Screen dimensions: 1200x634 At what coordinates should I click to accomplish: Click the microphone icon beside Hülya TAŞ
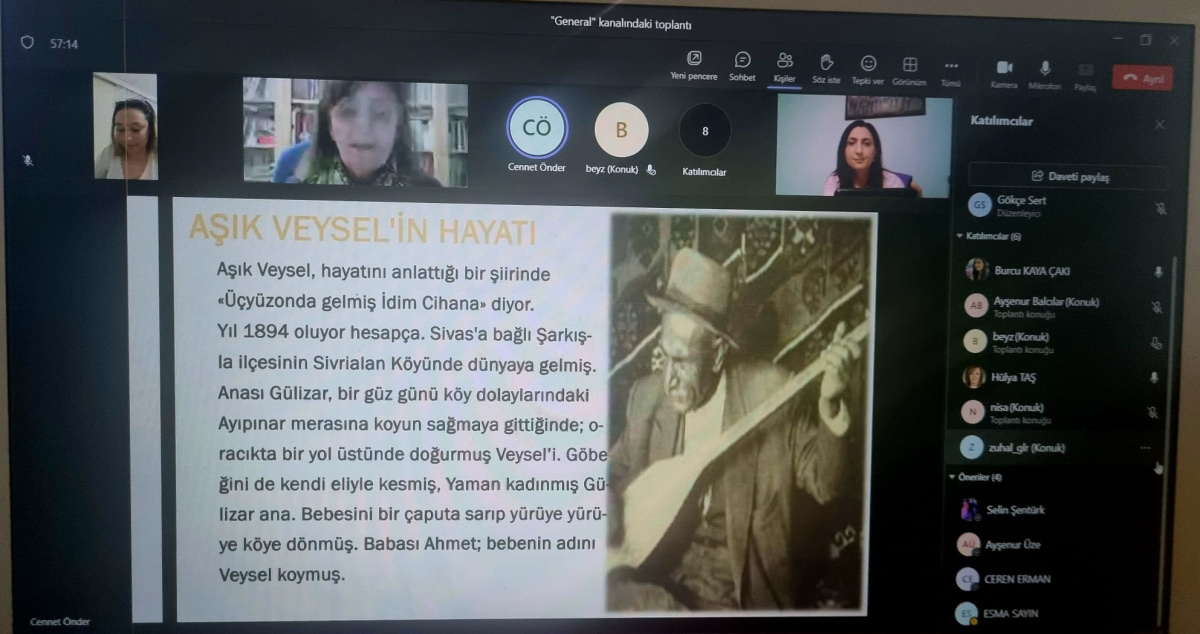[1154, 377]
